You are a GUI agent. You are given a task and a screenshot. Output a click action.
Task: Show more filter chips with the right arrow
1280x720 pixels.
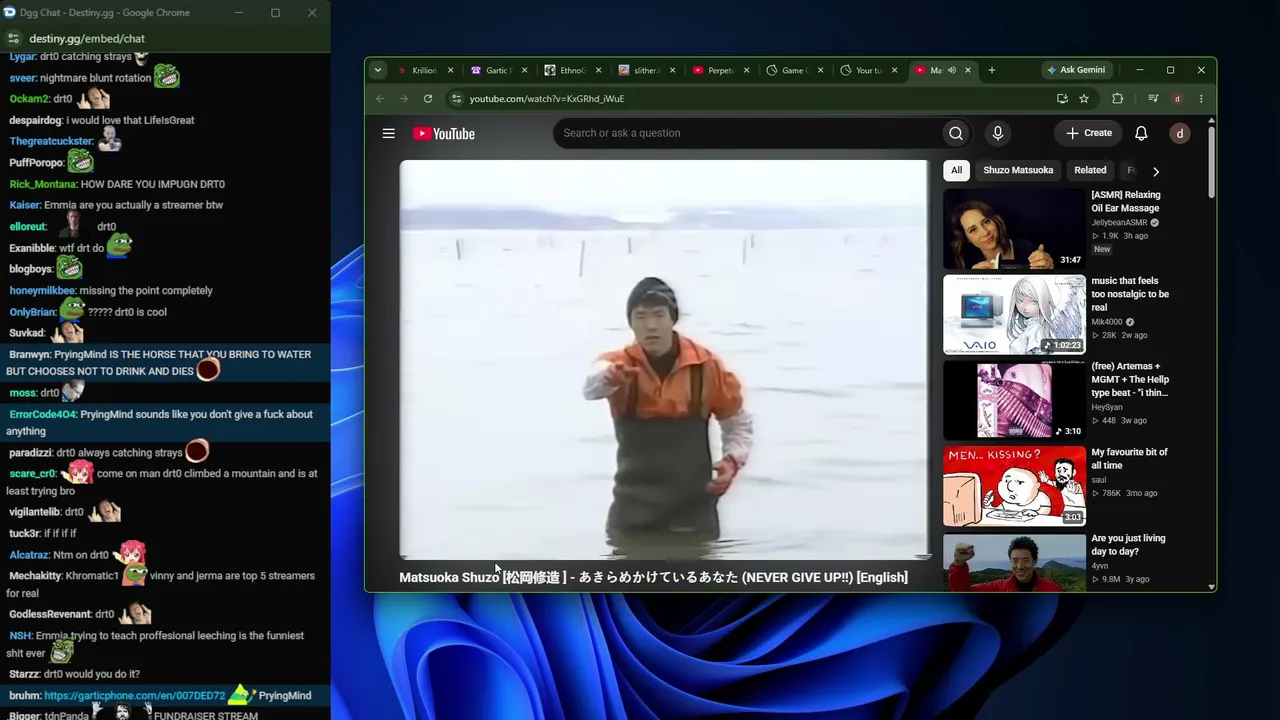click(x=1156, y=171)
